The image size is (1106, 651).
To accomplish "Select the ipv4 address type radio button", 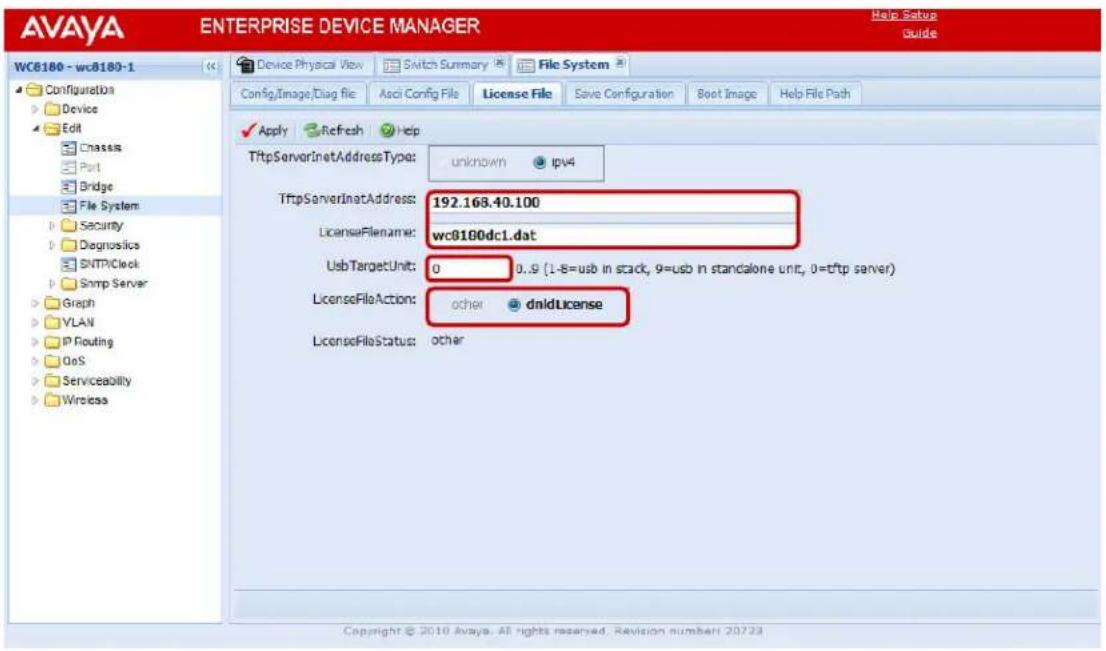I will [x=540, y=163].
